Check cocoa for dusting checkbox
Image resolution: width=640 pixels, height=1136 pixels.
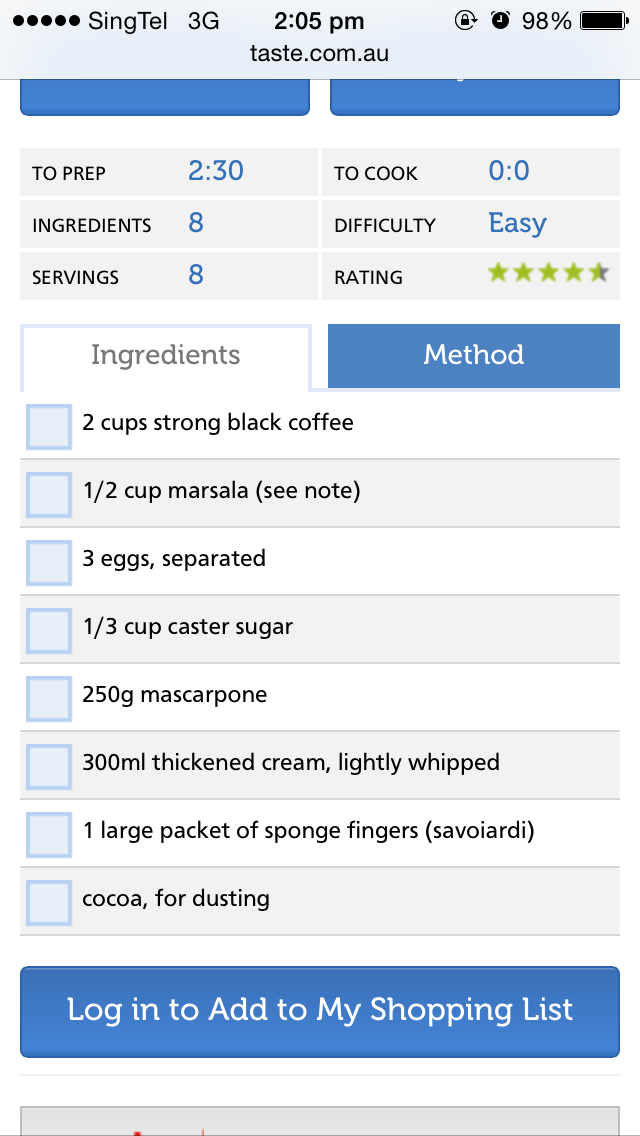pos(48,903)
